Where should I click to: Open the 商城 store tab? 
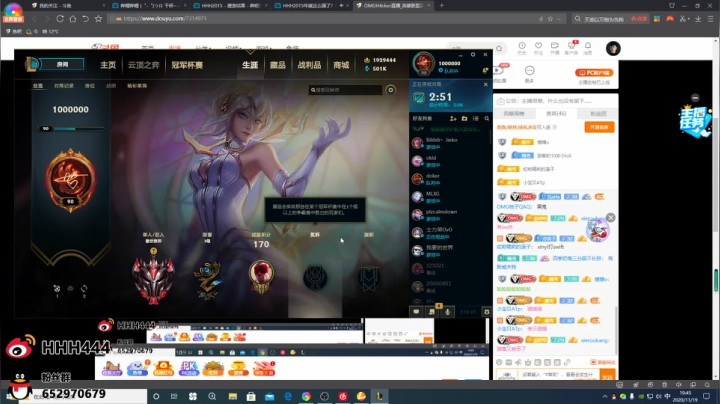click(x=341, y=65)
